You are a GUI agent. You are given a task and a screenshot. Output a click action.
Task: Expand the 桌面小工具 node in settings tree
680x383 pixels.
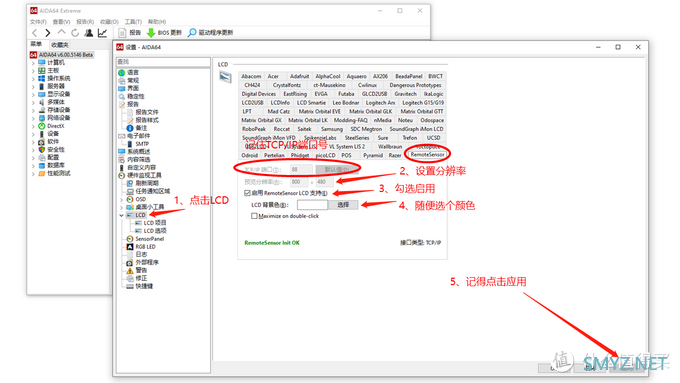[121, 207]
